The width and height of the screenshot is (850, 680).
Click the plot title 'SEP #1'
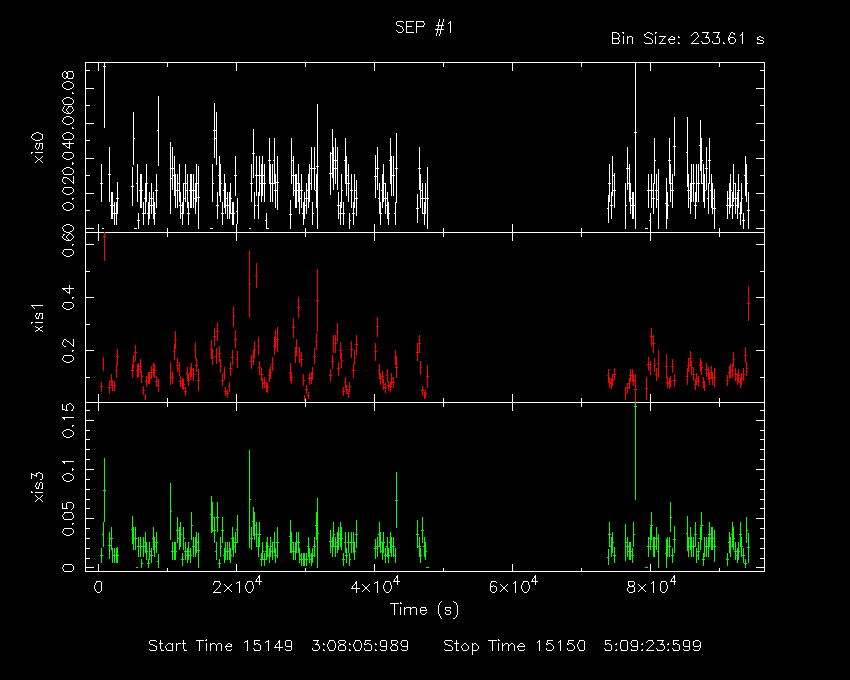(x=424, y=28)
